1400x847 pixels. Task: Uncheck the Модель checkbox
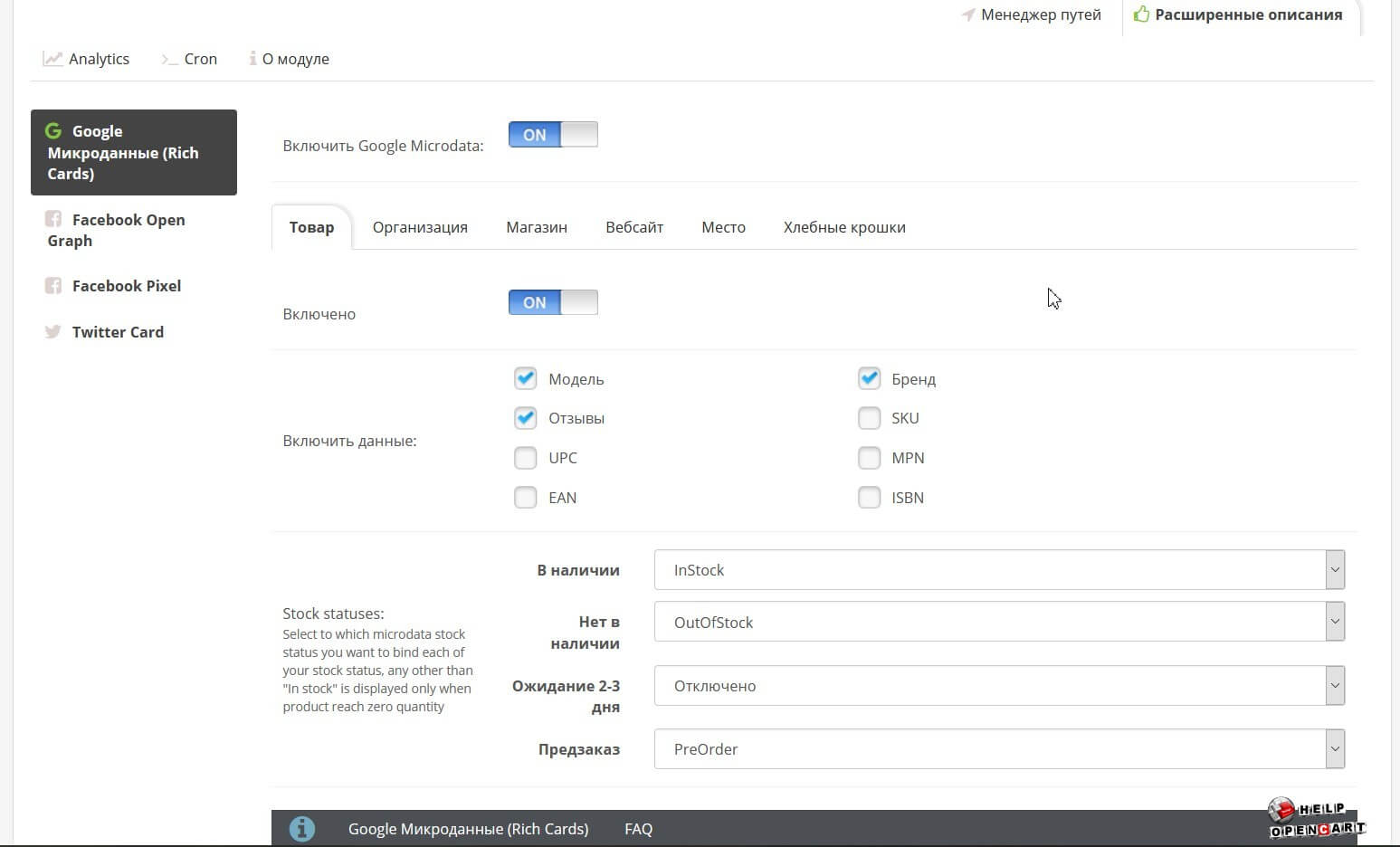526,378
